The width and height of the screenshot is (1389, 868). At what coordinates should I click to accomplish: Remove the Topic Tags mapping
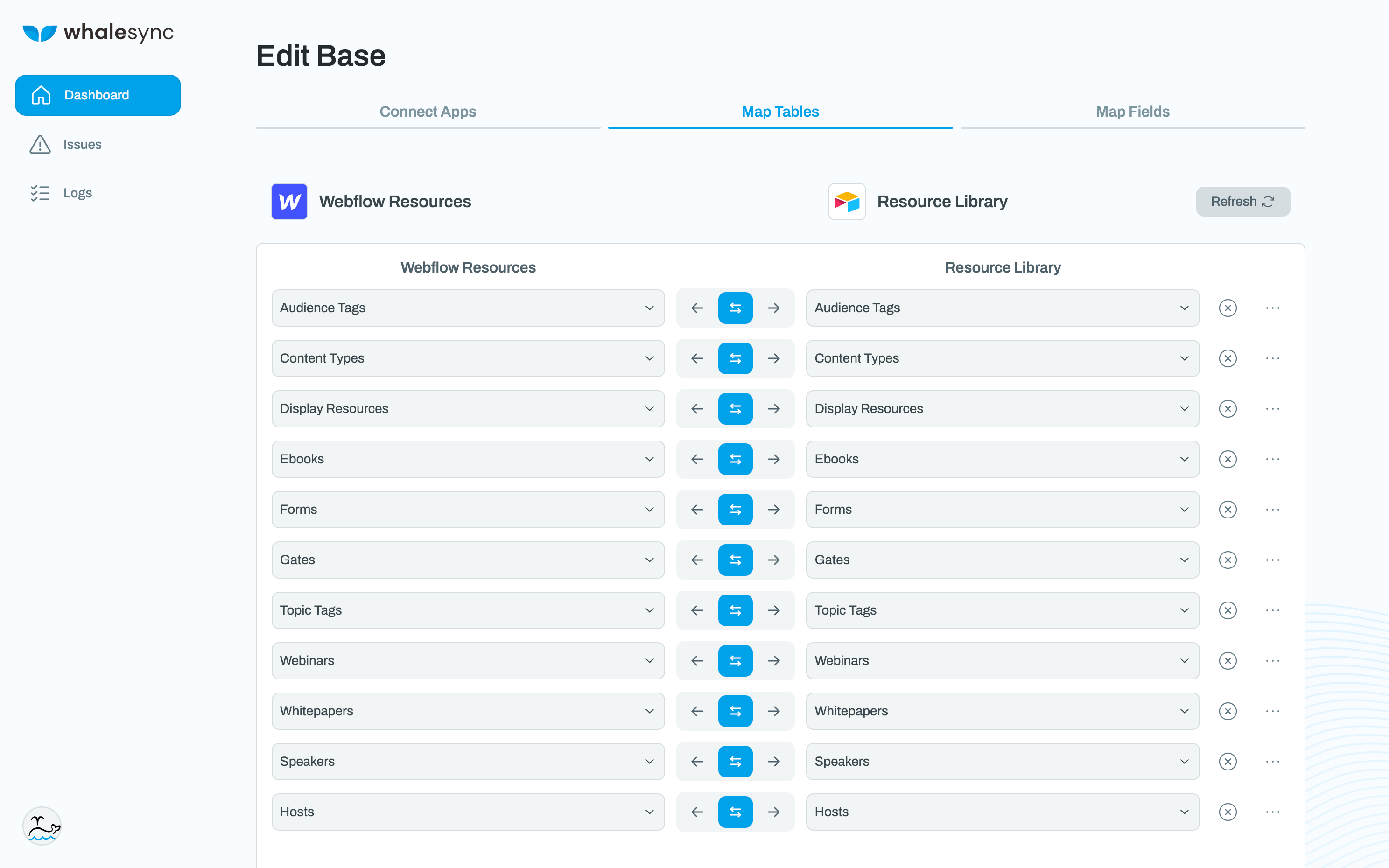tap(1228, 610)
